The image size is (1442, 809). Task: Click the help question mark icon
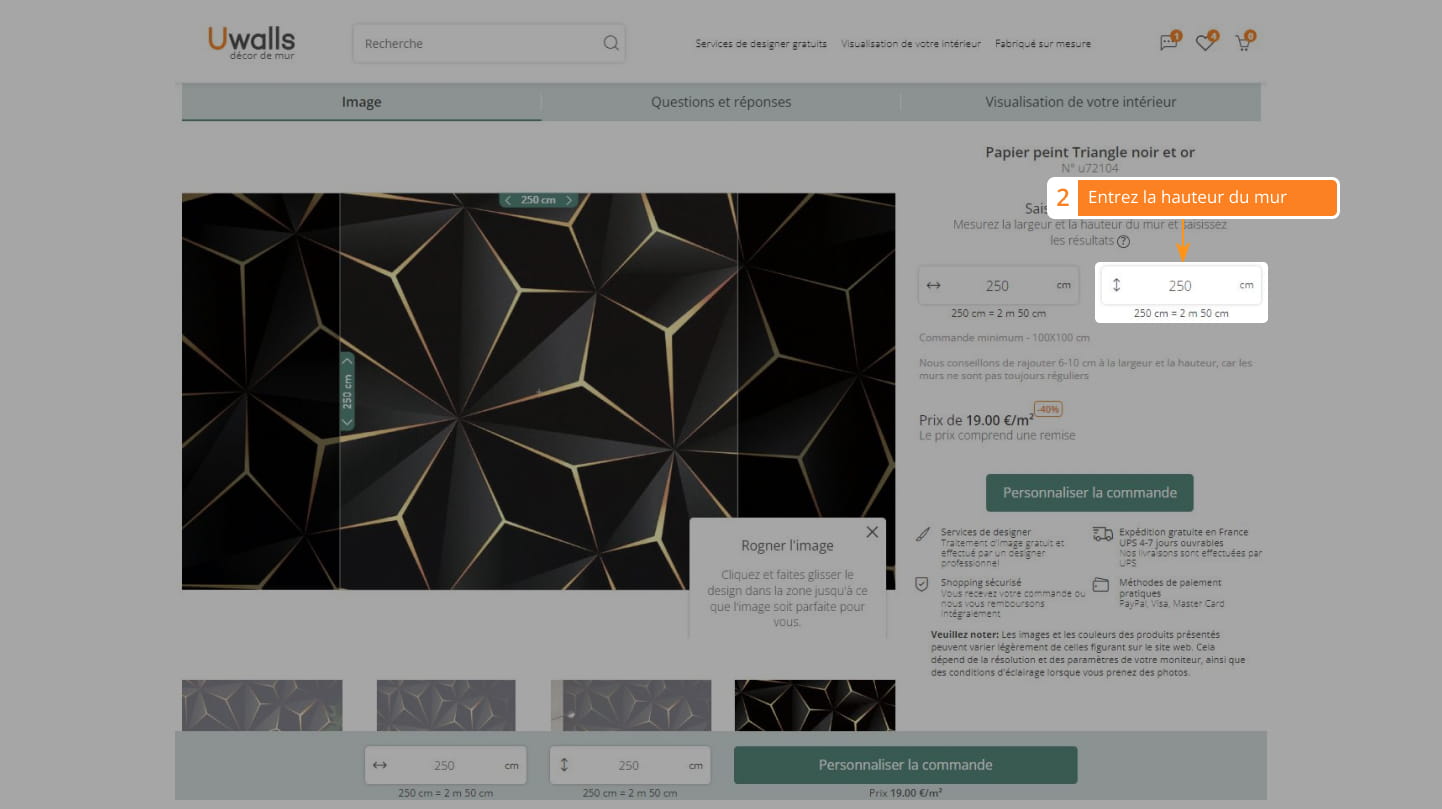tap(1124, 241)
